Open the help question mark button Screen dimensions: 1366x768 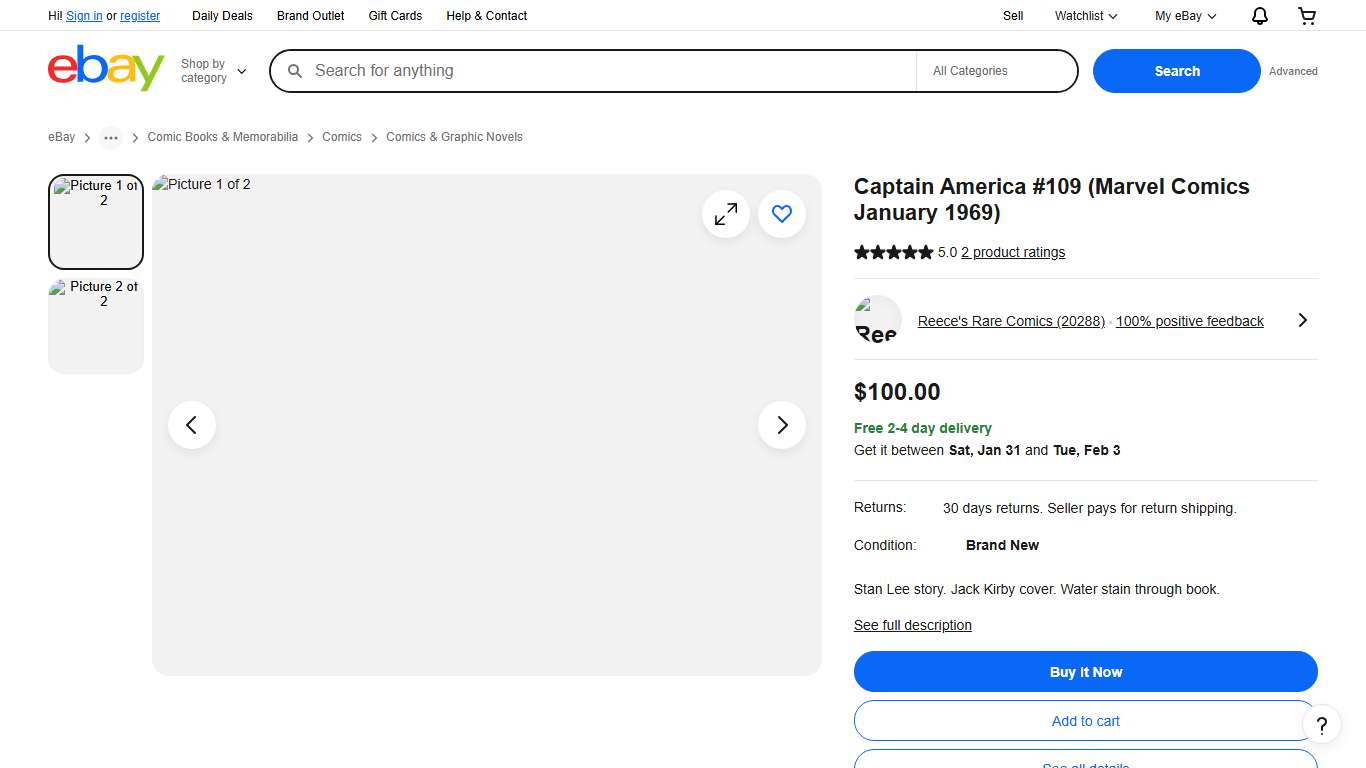pyautogui.click(x=1321, y=725)
